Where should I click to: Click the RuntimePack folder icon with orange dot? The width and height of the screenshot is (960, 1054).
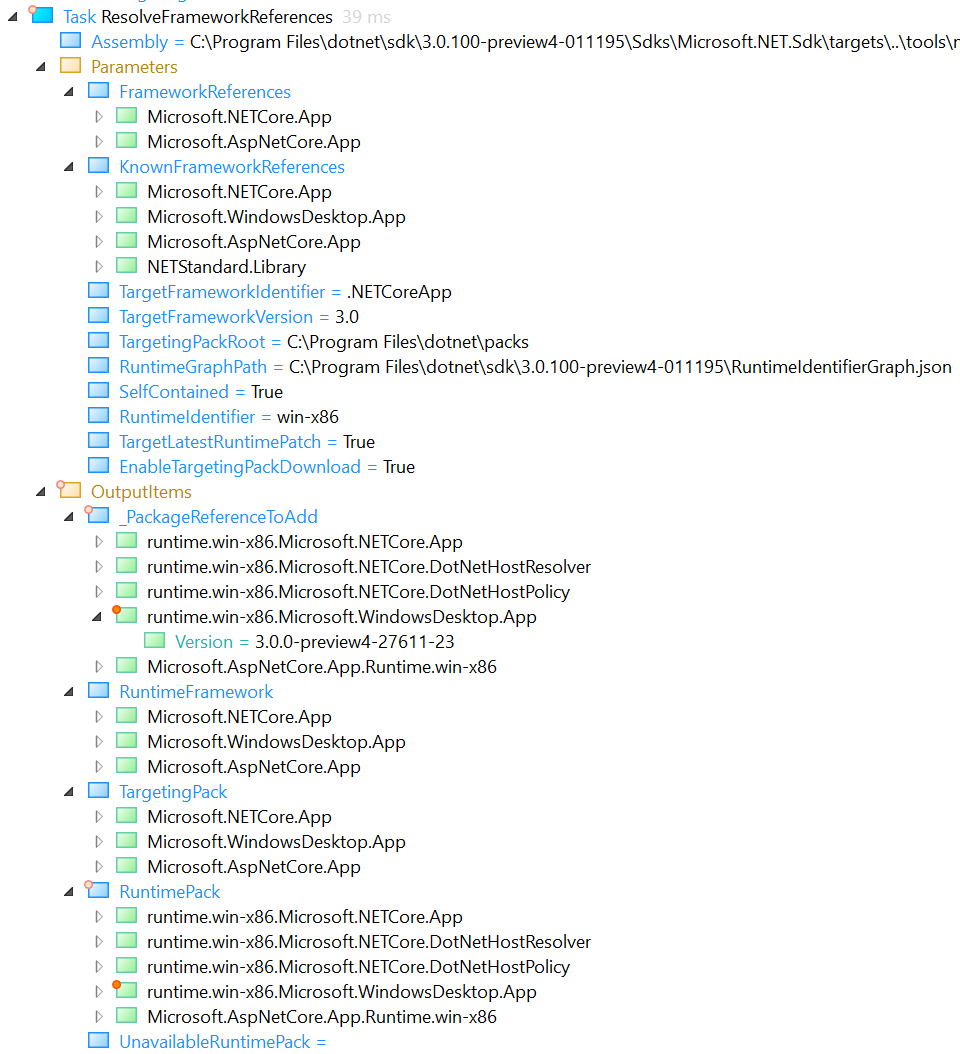pyautogui.click(x=97, y=891)
